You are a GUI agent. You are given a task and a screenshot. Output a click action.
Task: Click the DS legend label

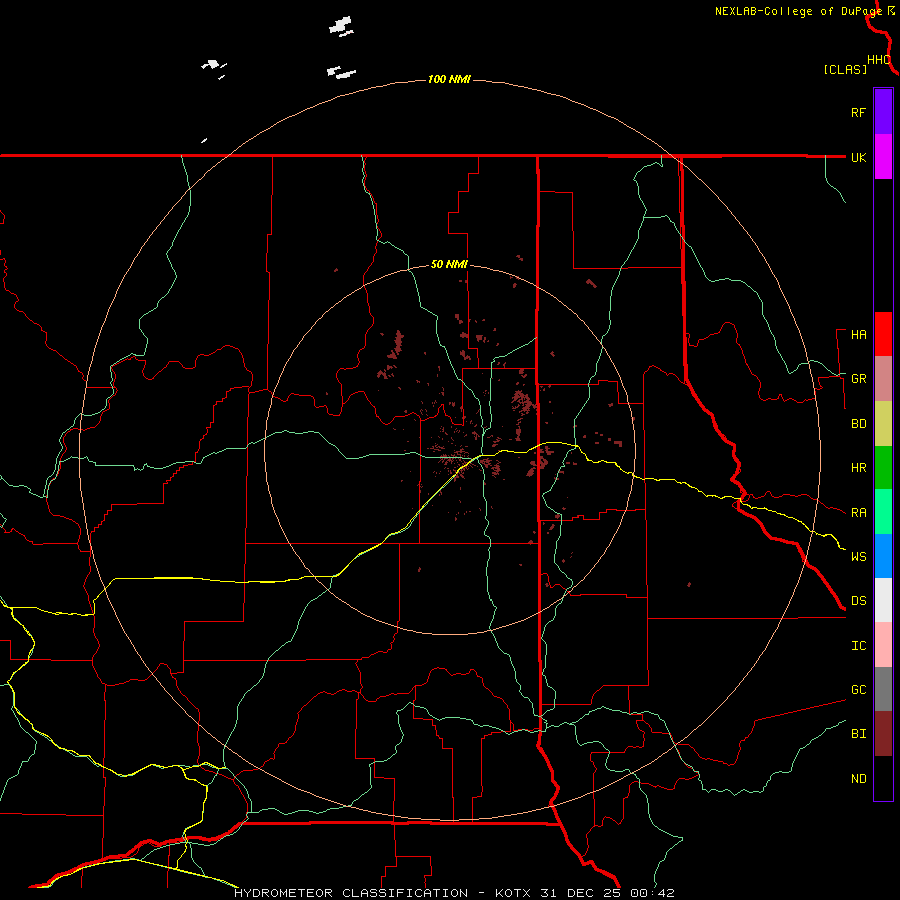pos(858,601)
